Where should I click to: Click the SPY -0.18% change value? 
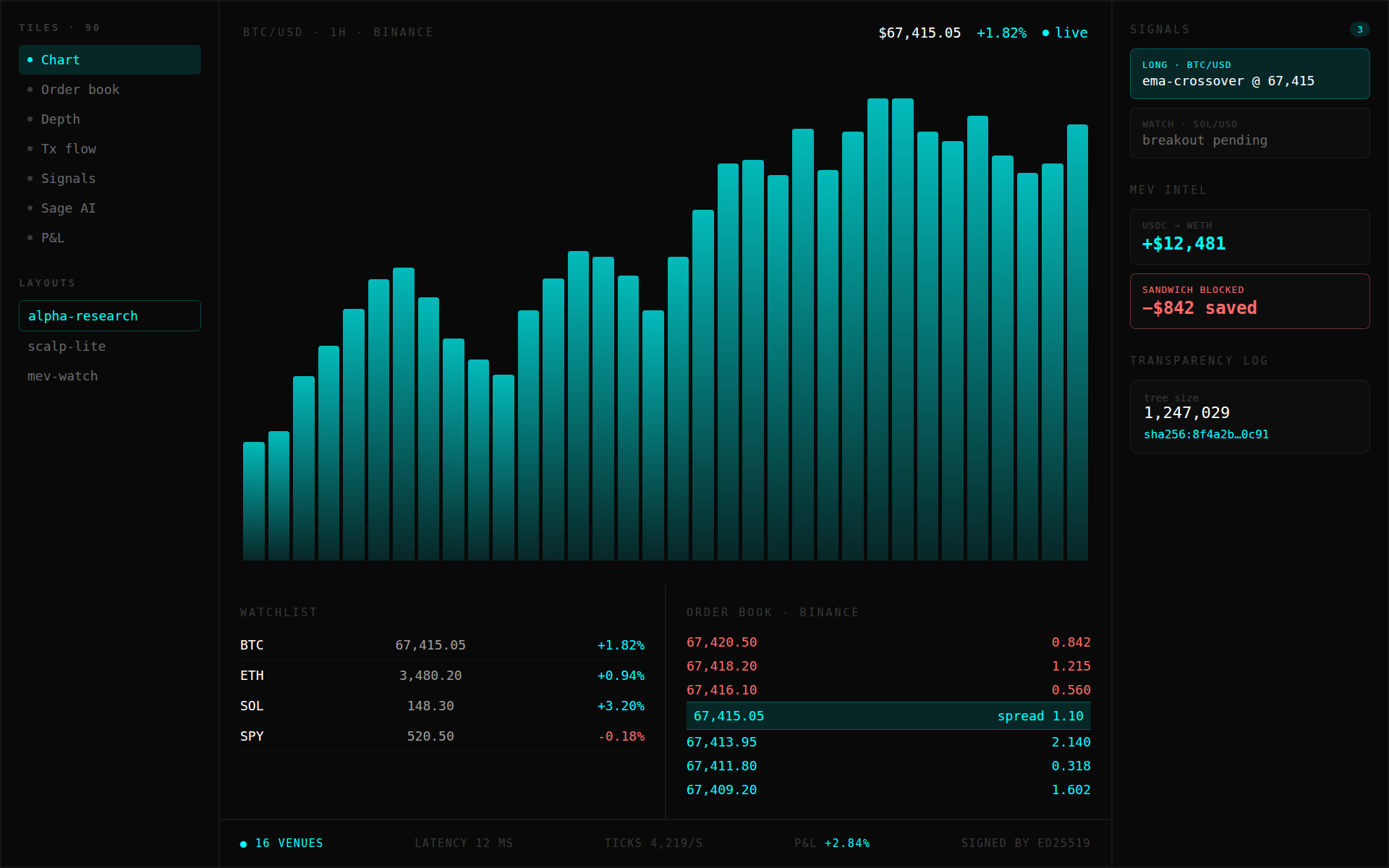click(621, 736)
